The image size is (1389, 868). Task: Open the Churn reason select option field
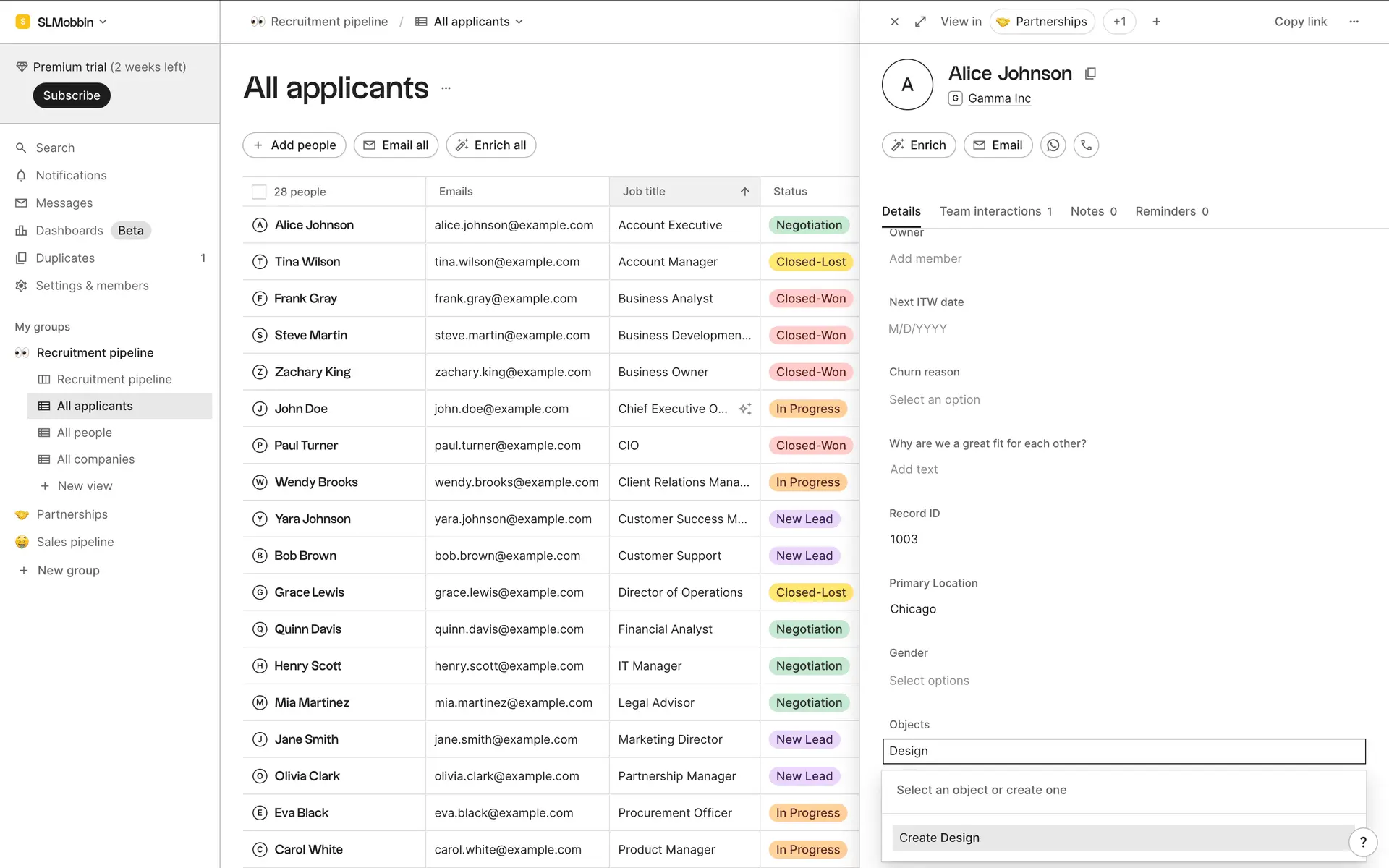pyautogui.click(x=934, y=399)
